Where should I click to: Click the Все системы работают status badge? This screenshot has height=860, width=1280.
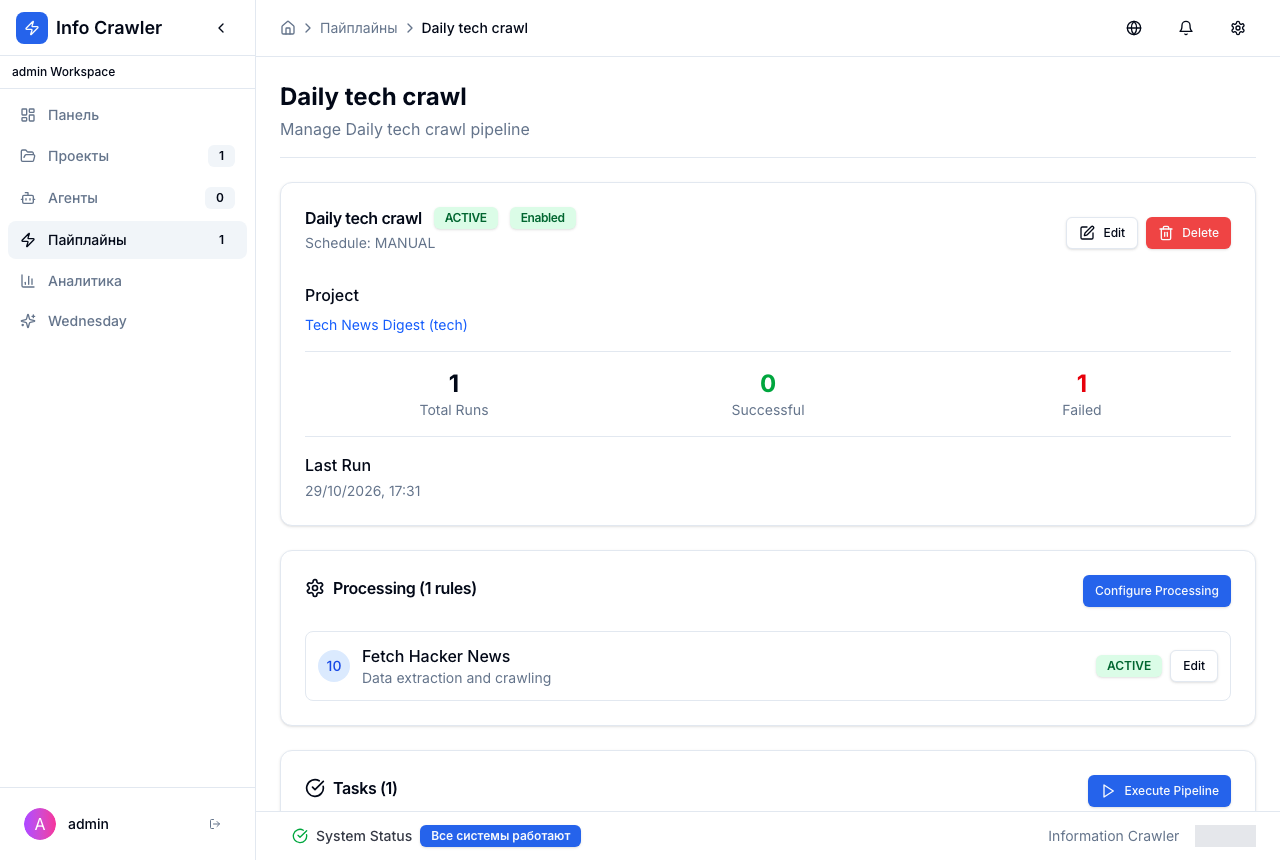(x=500, y=836)
